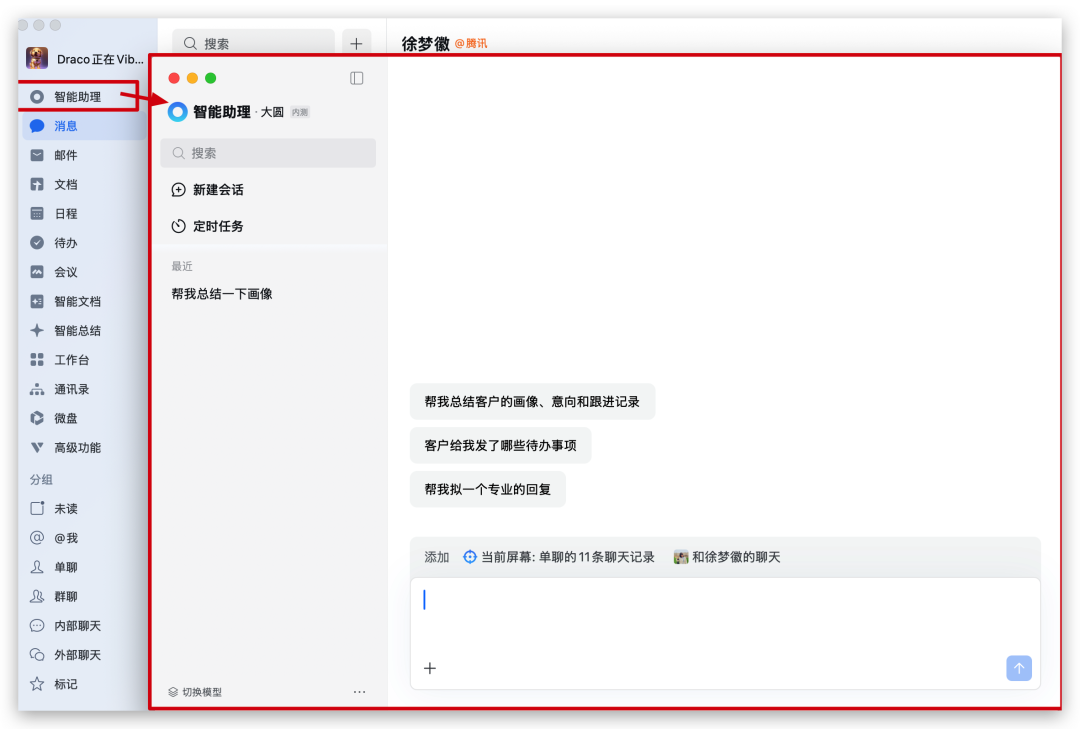Click the 徐梦徽 chat title
Screen dimensions: 1080x729
click(x=426, y=43)
